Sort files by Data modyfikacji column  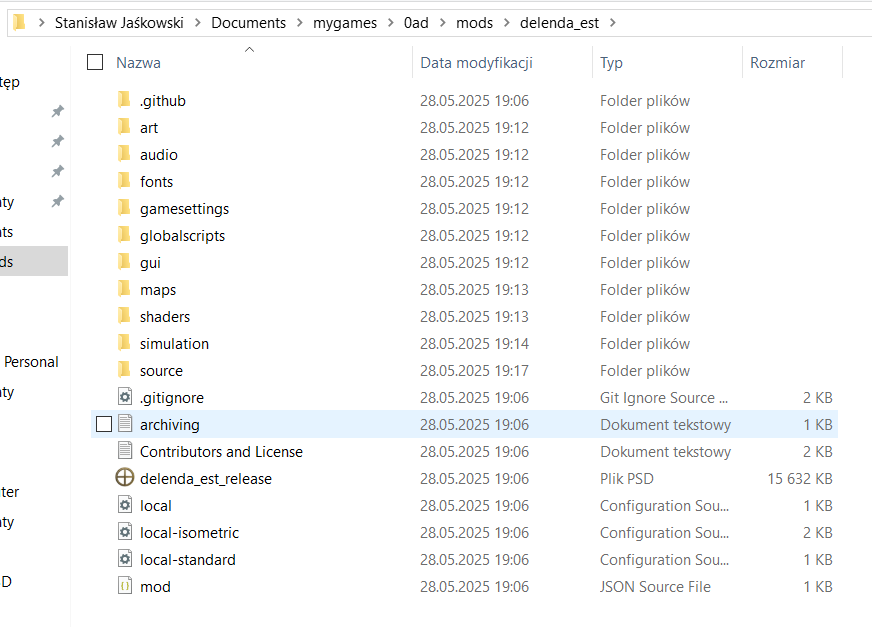(476, 62)
